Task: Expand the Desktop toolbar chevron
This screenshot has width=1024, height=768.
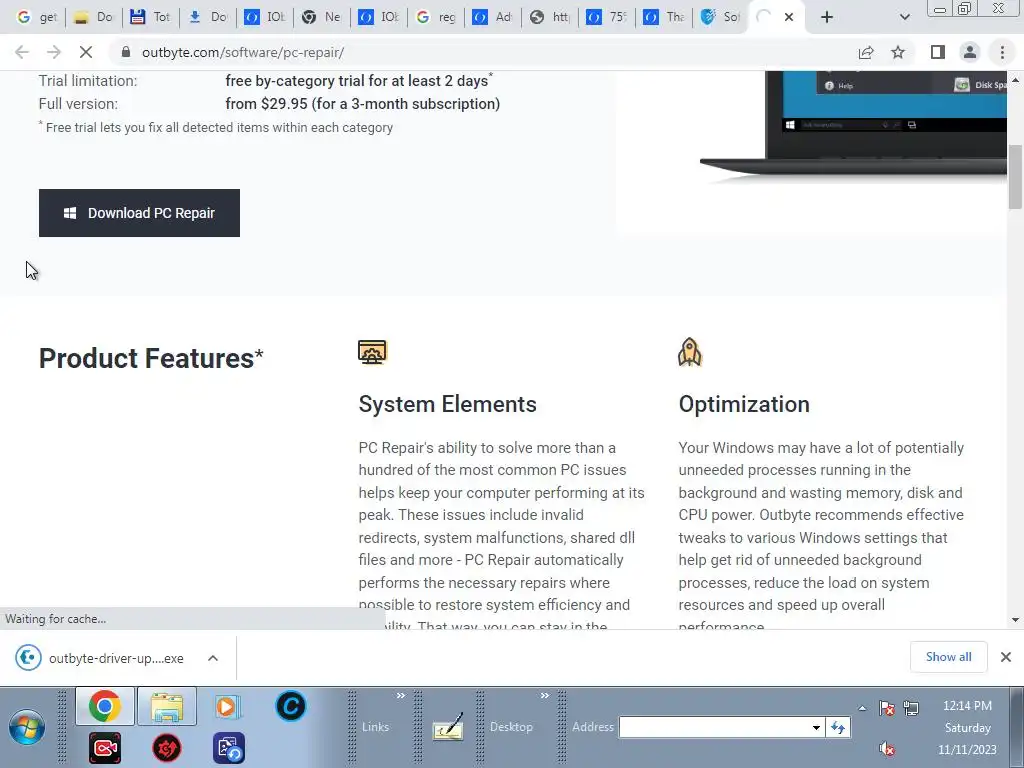Action: 545,696
